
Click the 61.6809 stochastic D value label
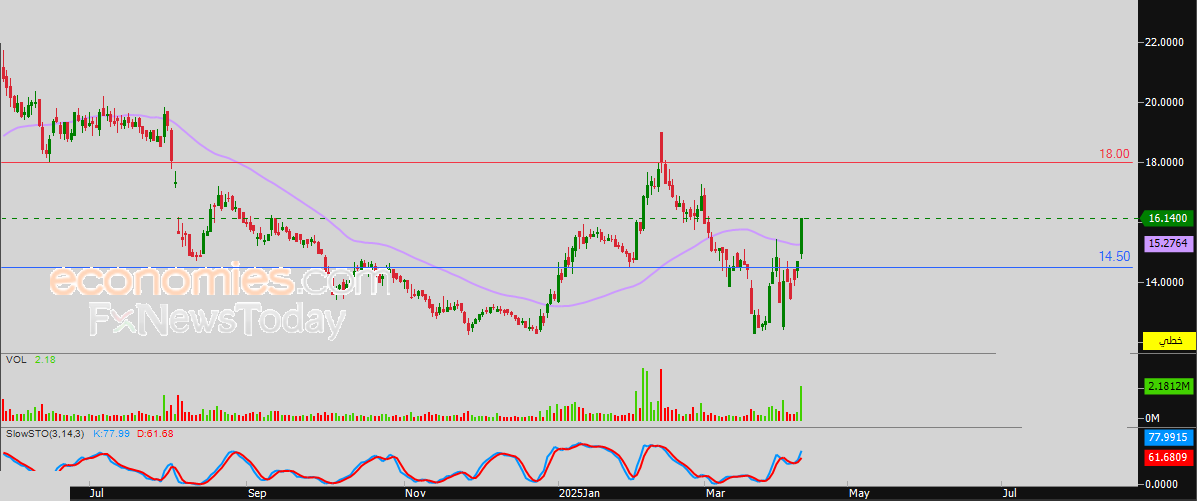coord(1168,457)
